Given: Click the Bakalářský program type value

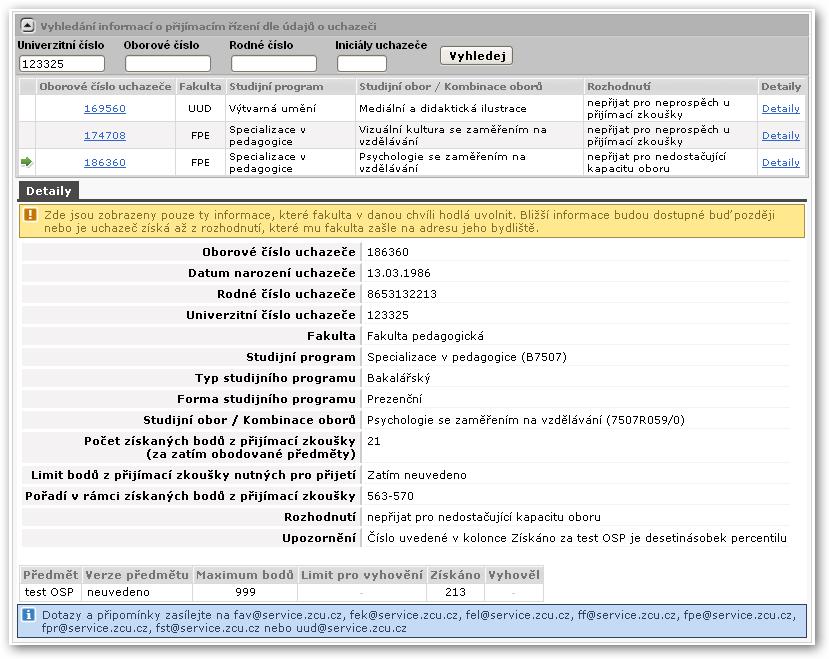Looking at the screenshot, I should tap(399, 378).
